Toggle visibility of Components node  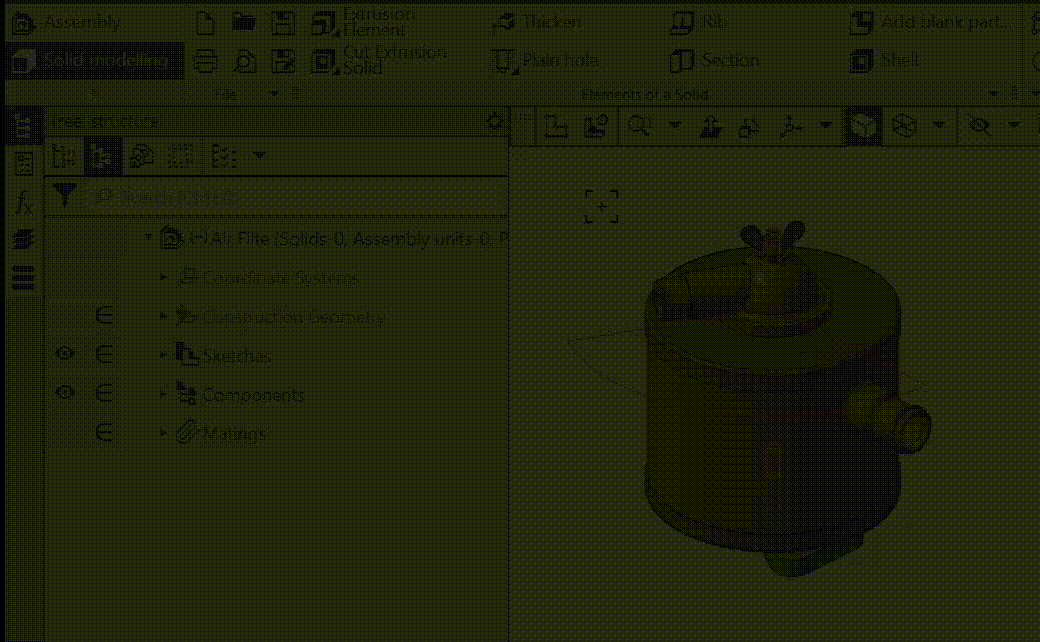tap(65, 393)
